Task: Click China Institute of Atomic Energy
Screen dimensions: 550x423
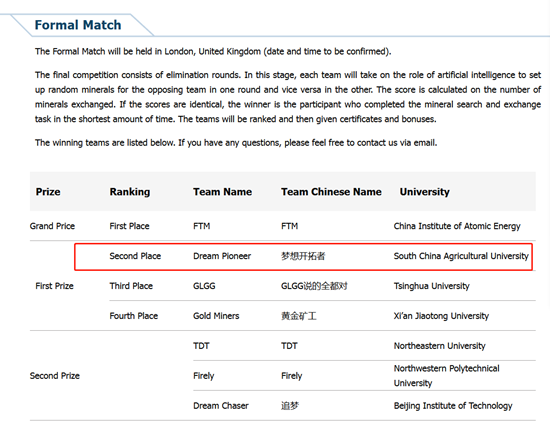Action: click(457, 226)
